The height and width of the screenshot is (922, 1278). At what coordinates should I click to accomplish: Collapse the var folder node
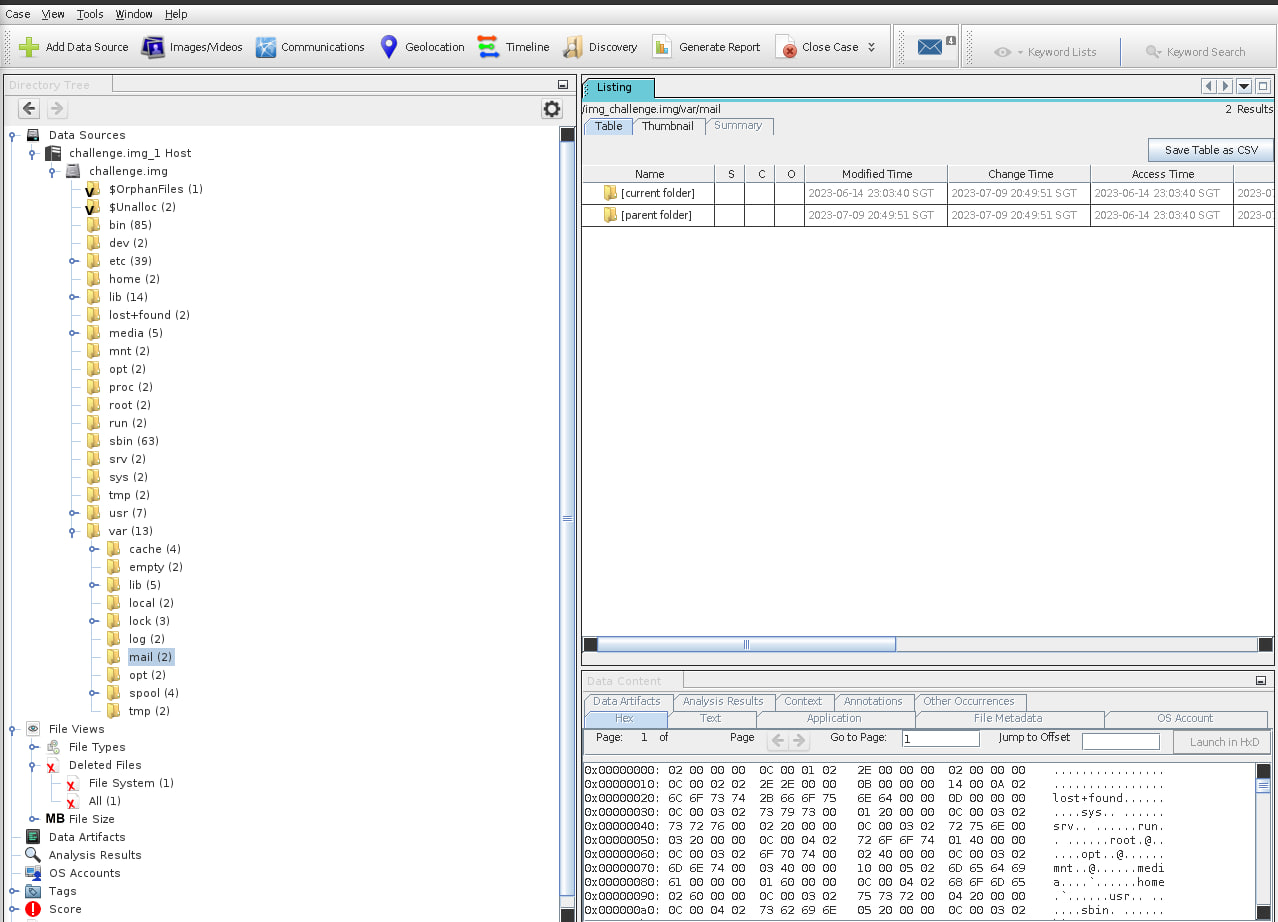[x=73, y=531]
